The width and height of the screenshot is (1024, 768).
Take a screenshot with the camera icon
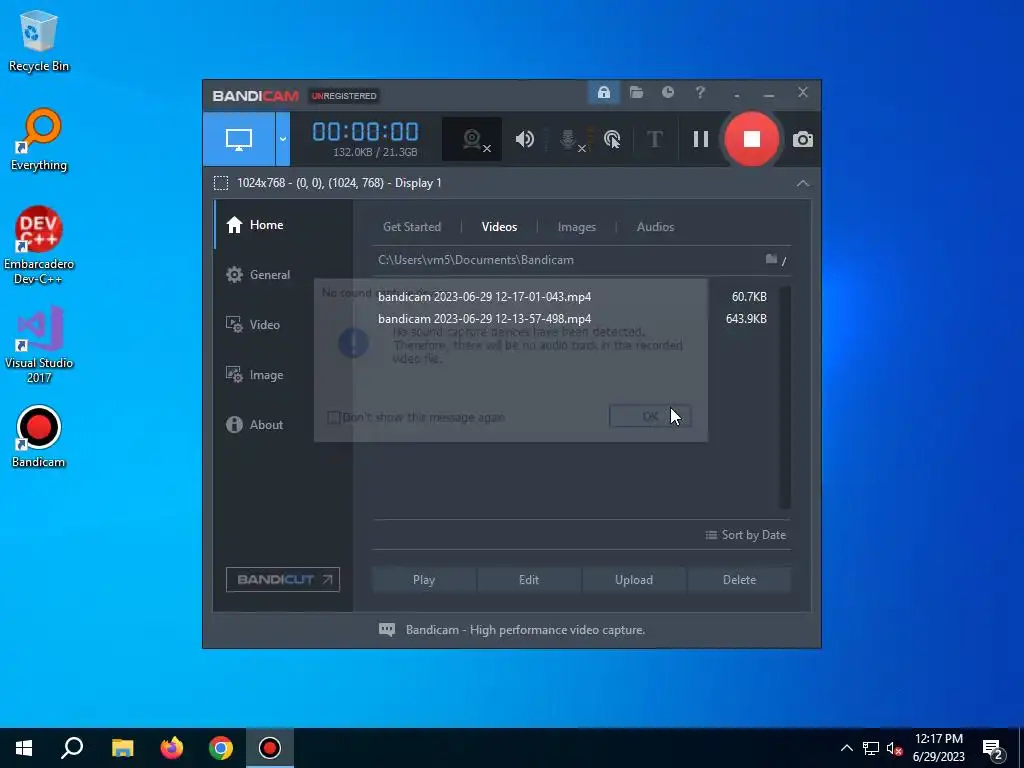tap(803, 140)
